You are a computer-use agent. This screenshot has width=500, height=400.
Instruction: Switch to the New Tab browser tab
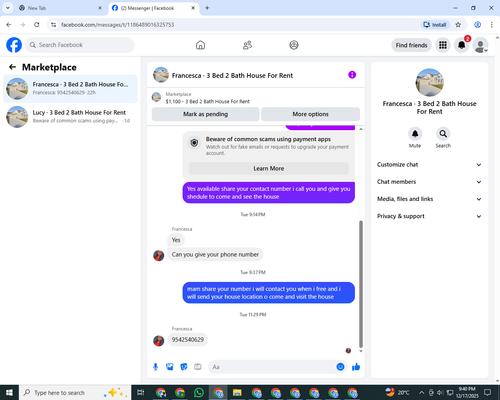(x=60, y=8)
